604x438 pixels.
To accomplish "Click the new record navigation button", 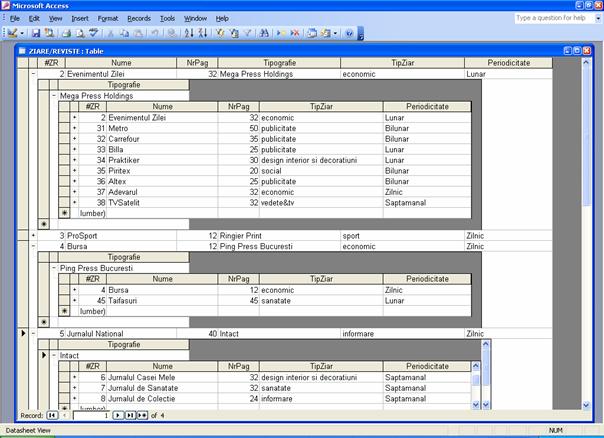I will (143, 414).
